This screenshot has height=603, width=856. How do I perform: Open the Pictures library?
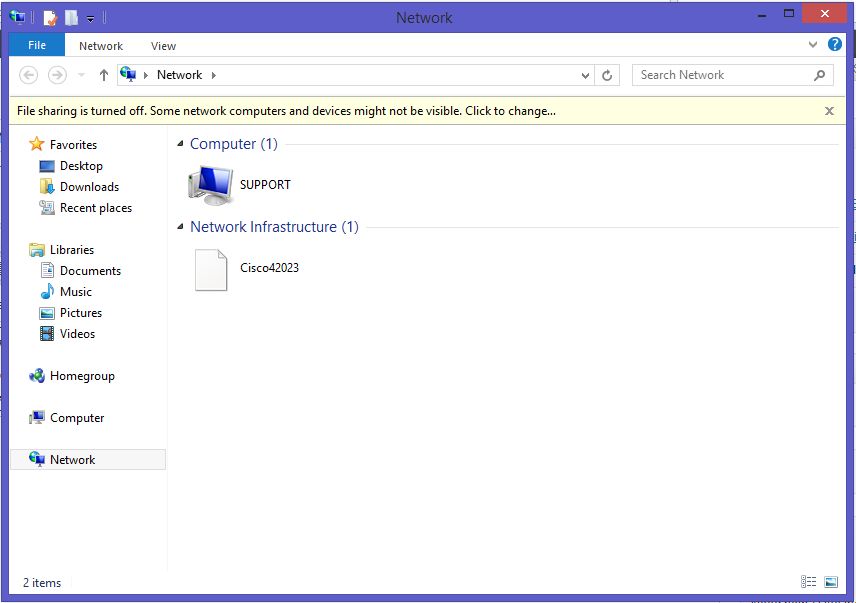(81, 313)
